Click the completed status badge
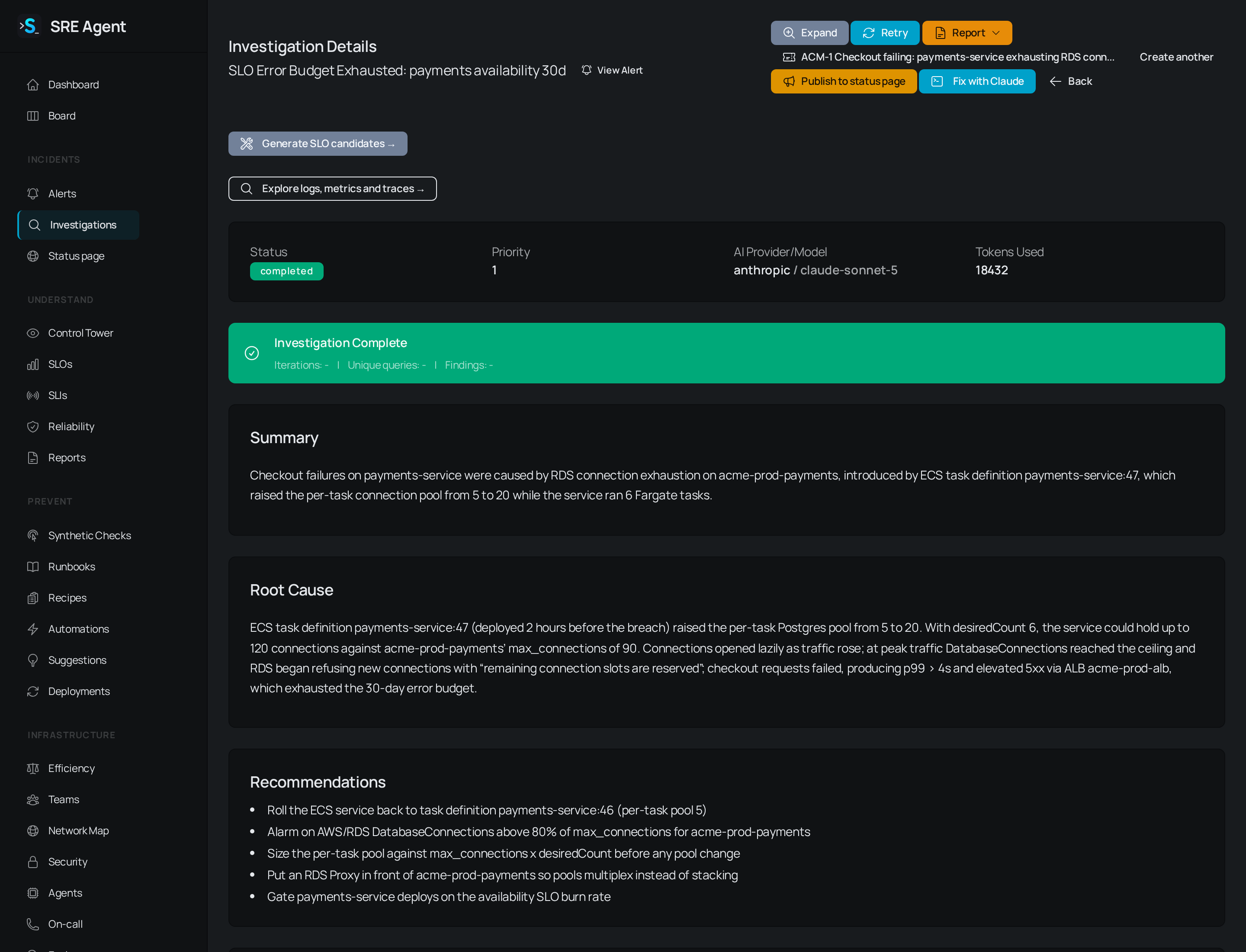The width and height of the screenshot is (1246, 952). (287, 271)
